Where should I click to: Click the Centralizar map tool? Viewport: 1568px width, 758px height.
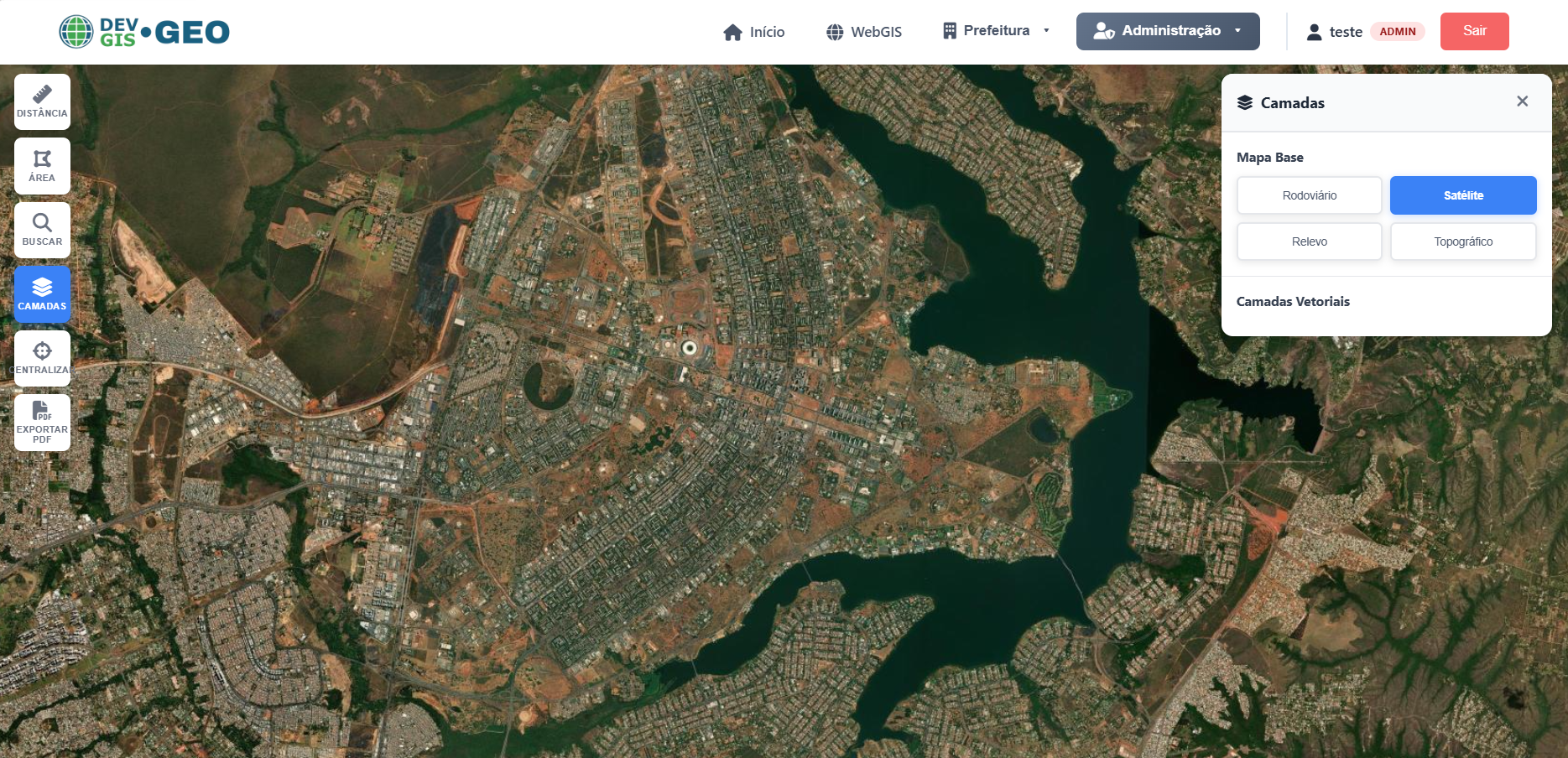coord(42,357)
